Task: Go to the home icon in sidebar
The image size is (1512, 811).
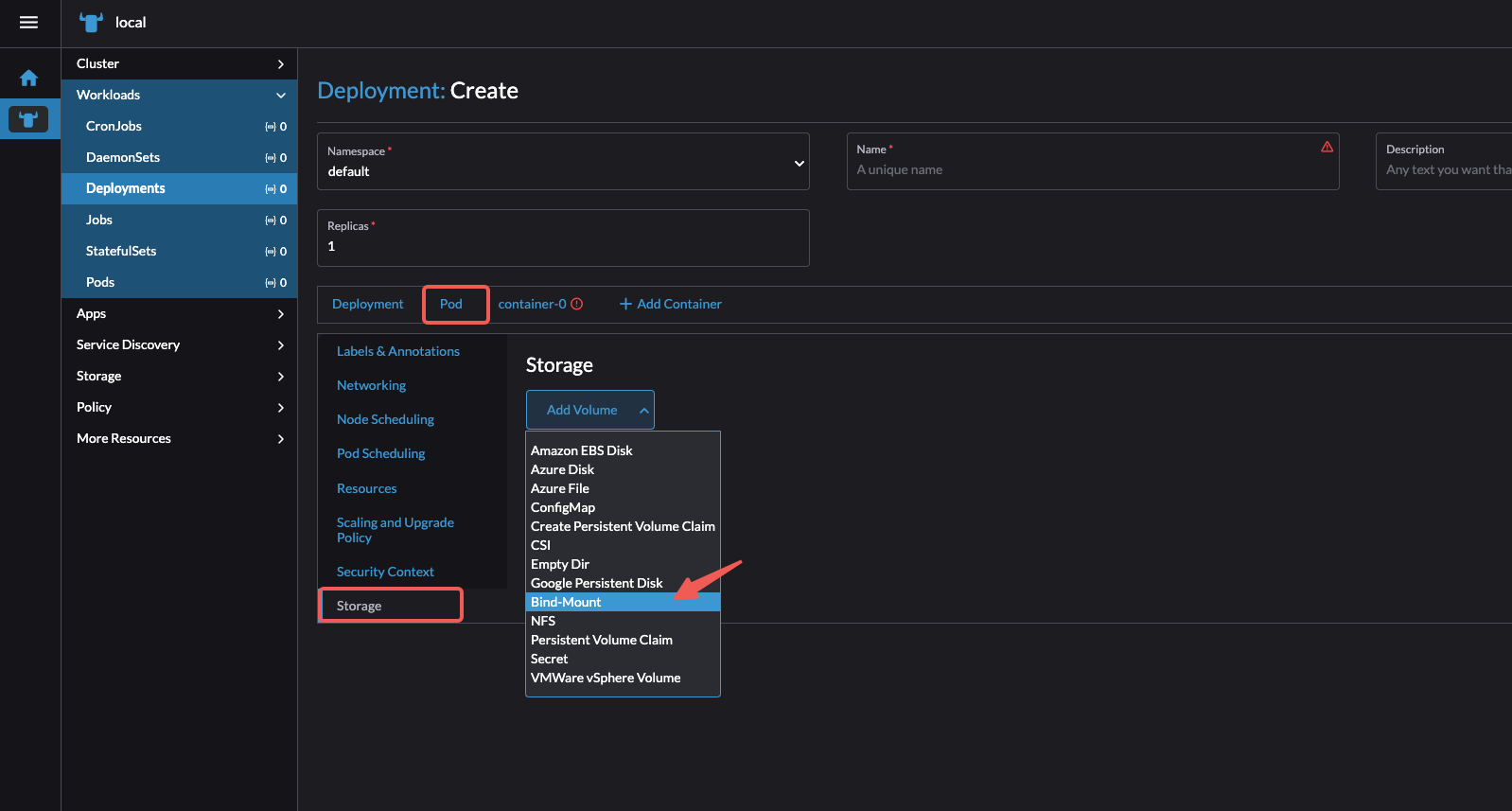Action: click(x=29, y=78)
